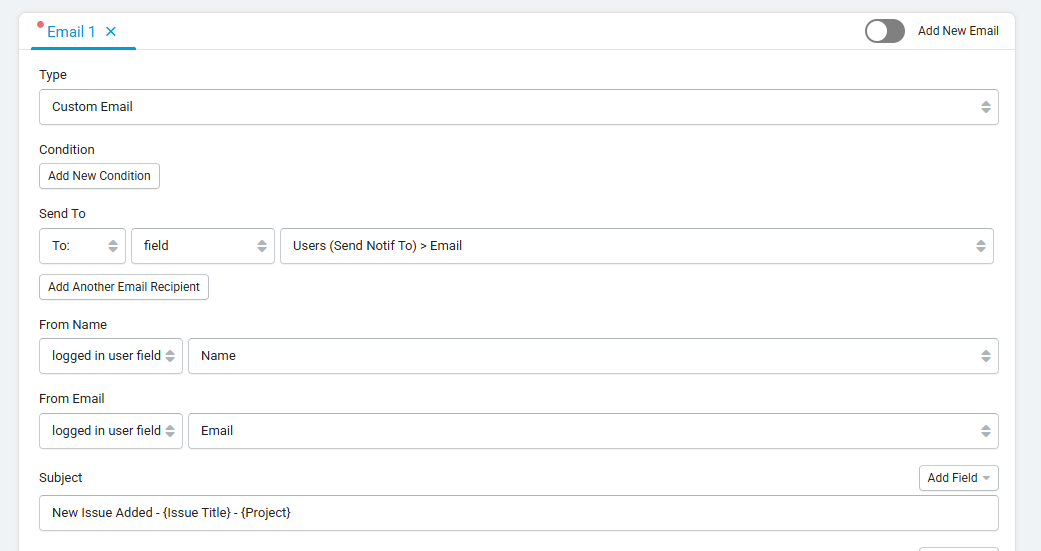
Task: Open the Type dropdown showing Custom Email
Action: (x=519, y=107)
